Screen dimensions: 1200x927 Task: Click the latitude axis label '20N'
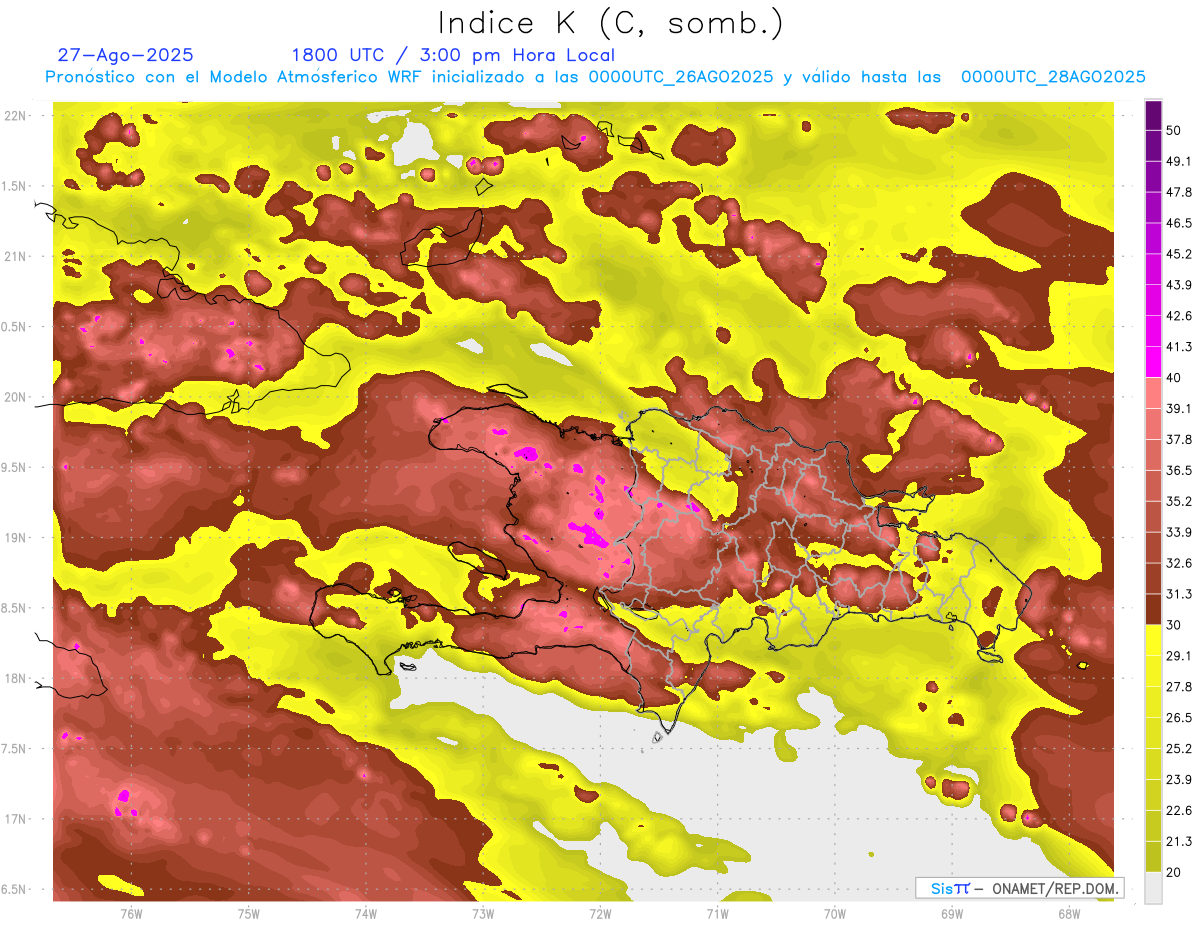[x=16, y=397]
